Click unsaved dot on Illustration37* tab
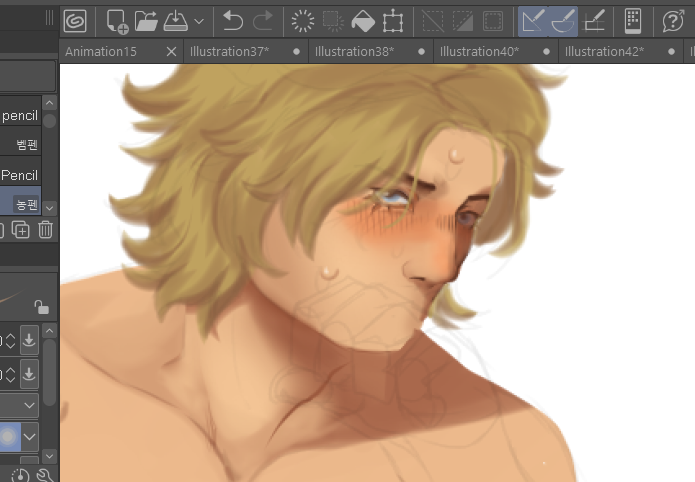This screenshot has height=482, width=695. (297, 52)
